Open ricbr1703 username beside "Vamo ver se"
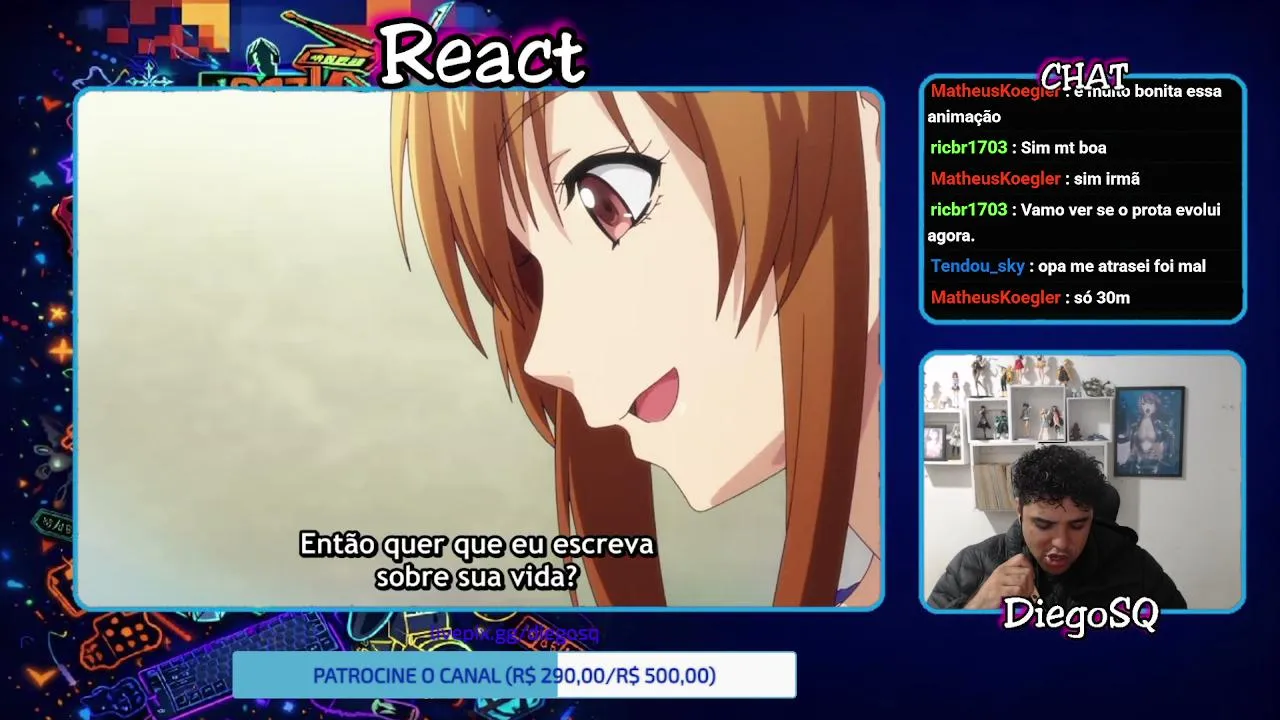This screenshot has height=720, width=1280. (x=968, y=210)
